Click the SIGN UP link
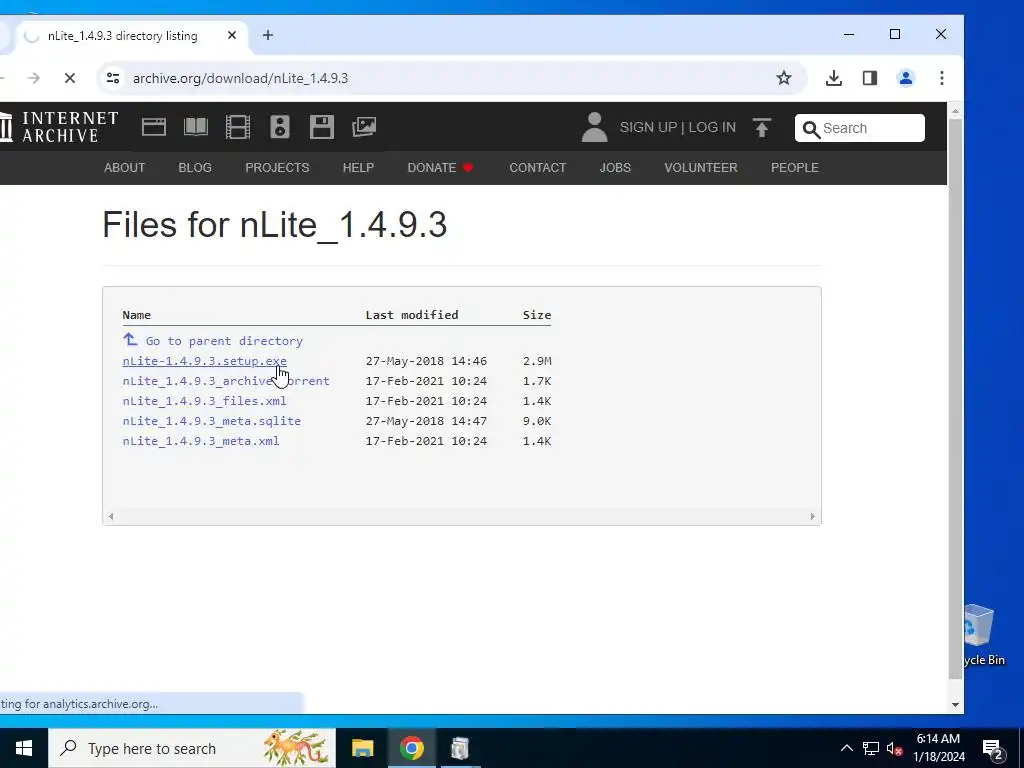The image size is (1024, 768). point(648,127)
